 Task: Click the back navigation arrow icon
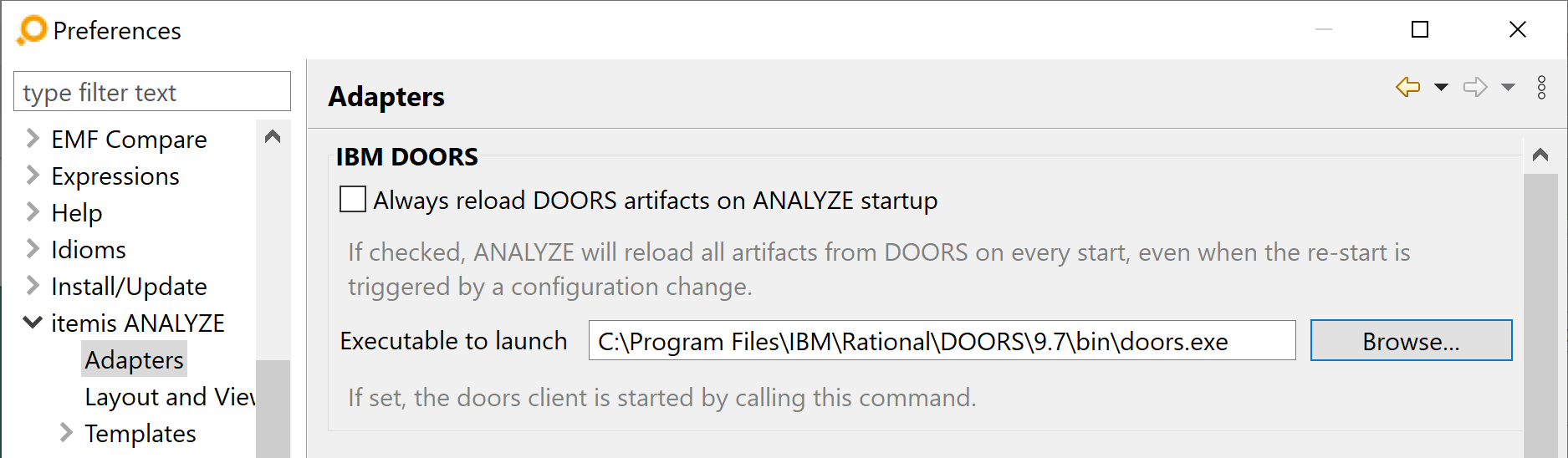1408,87
